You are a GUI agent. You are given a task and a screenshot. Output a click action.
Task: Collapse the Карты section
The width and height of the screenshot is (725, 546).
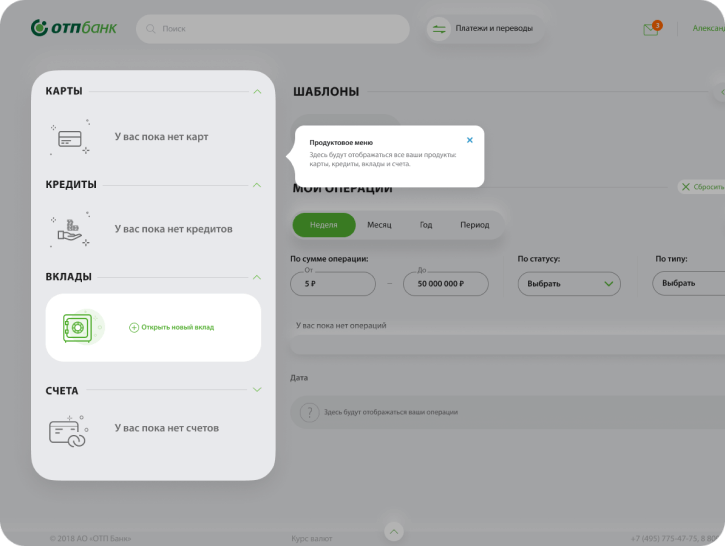pos(257,92)
